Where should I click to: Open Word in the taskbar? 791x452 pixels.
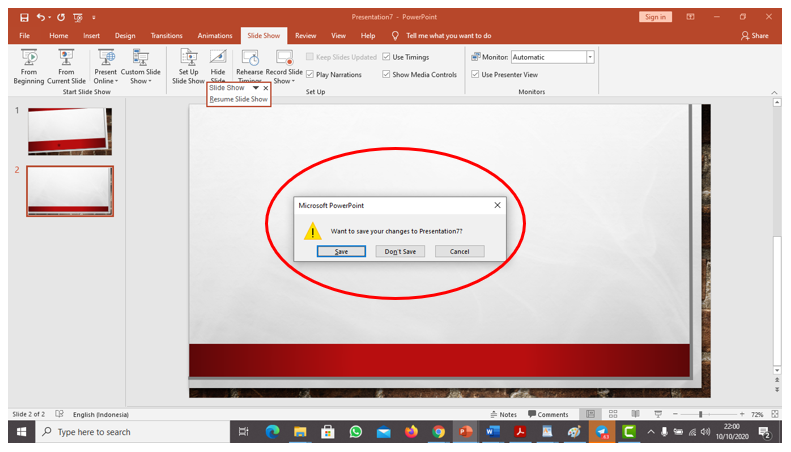(x=492, y=432)
